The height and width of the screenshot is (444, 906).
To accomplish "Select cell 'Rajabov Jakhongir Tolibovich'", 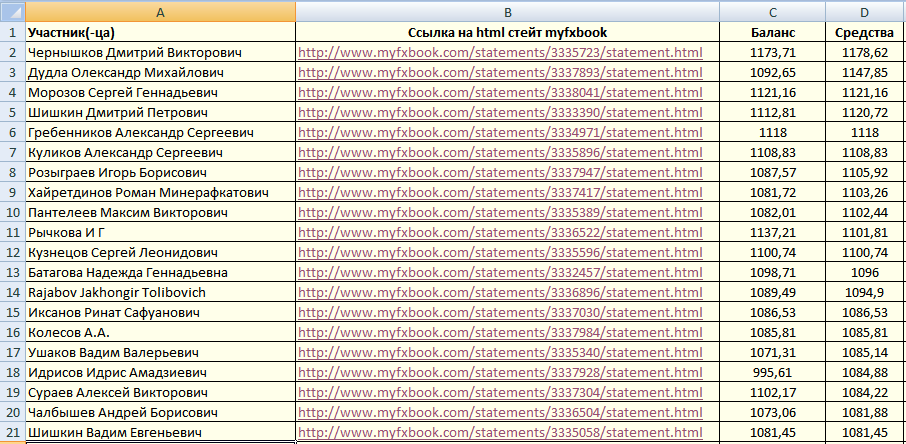I will (x=161, y=293).
